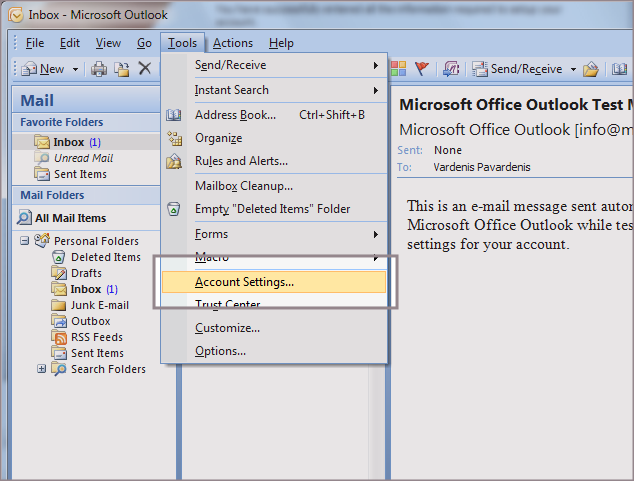
Task: Click the Delete X icon in the toolbar
Action: pyautogui.click(x=145, y=69)
